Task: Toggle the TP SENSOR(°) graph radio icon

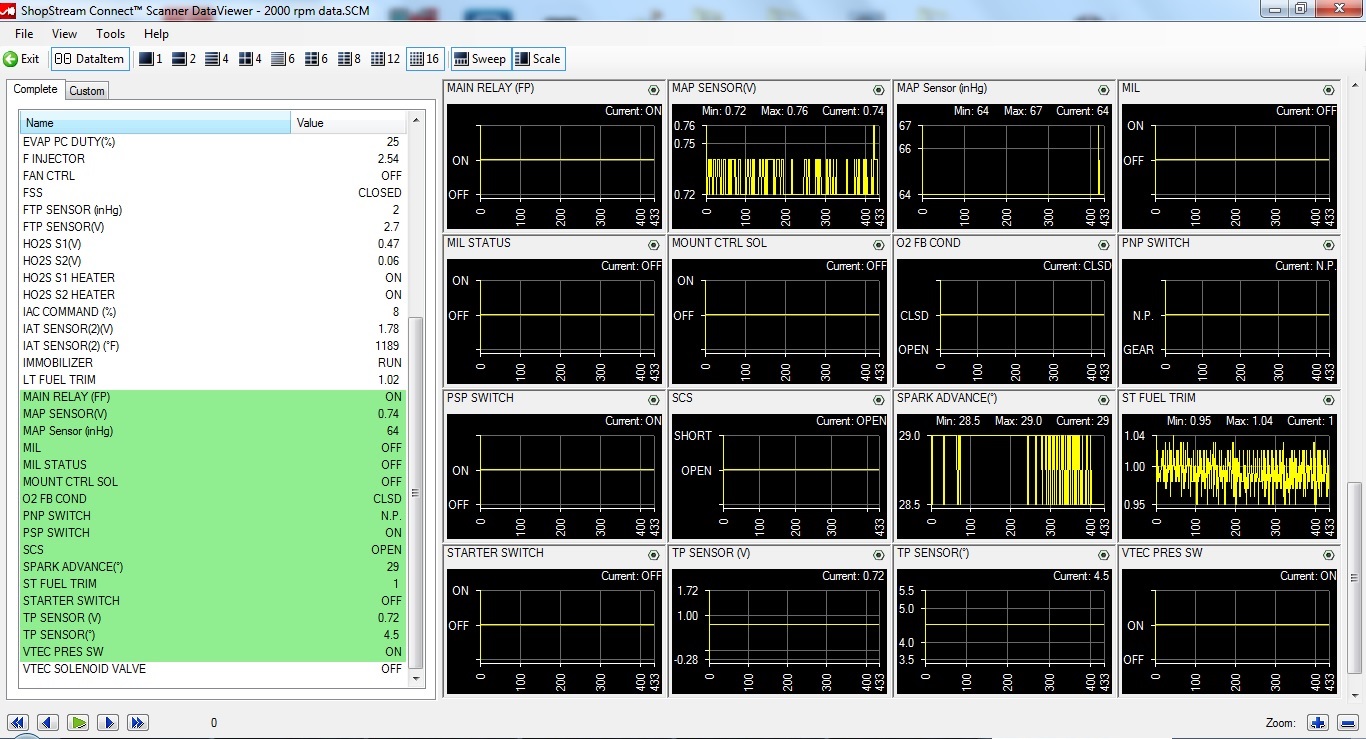Action: [1104, 555]
